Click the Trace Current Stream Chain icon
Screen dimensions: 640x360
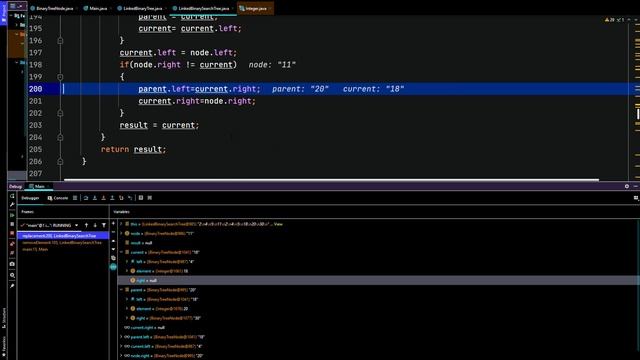click(x=150, y=198)
